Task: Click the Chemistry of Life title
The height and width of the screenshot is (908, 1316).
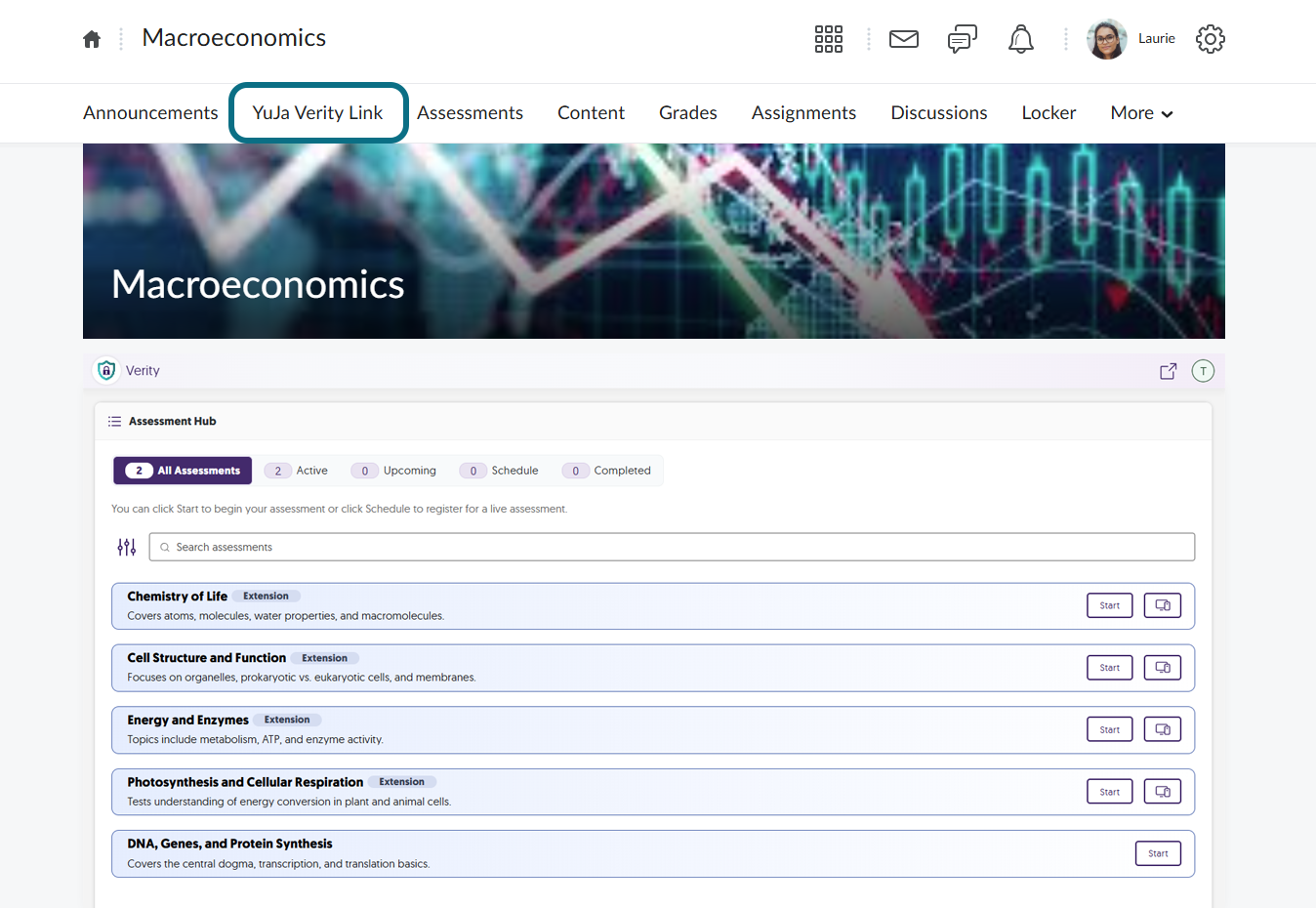Action: pos(177,597)
